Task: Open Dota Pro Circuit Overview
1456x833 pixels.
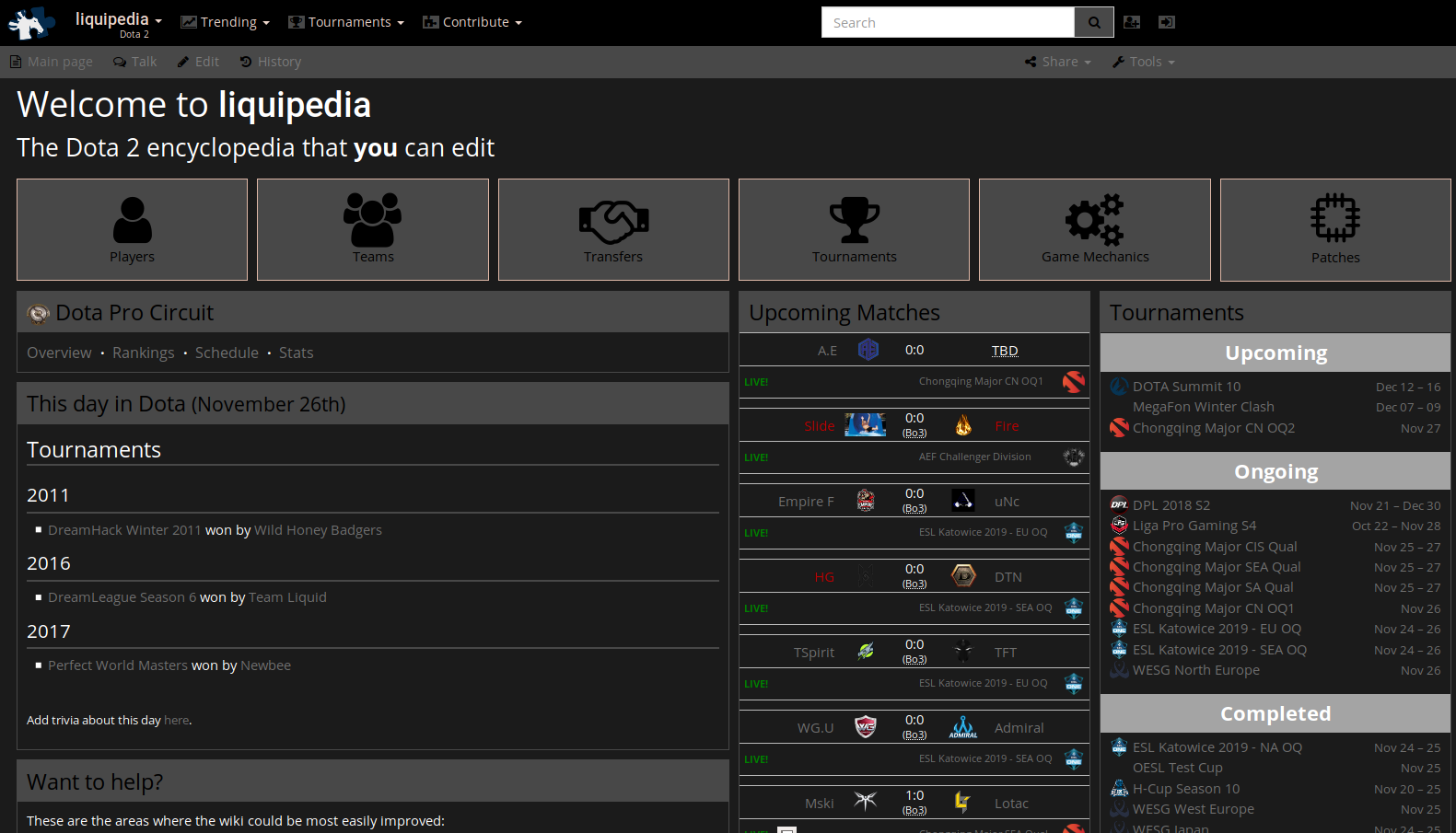Action: coord(59,353)
